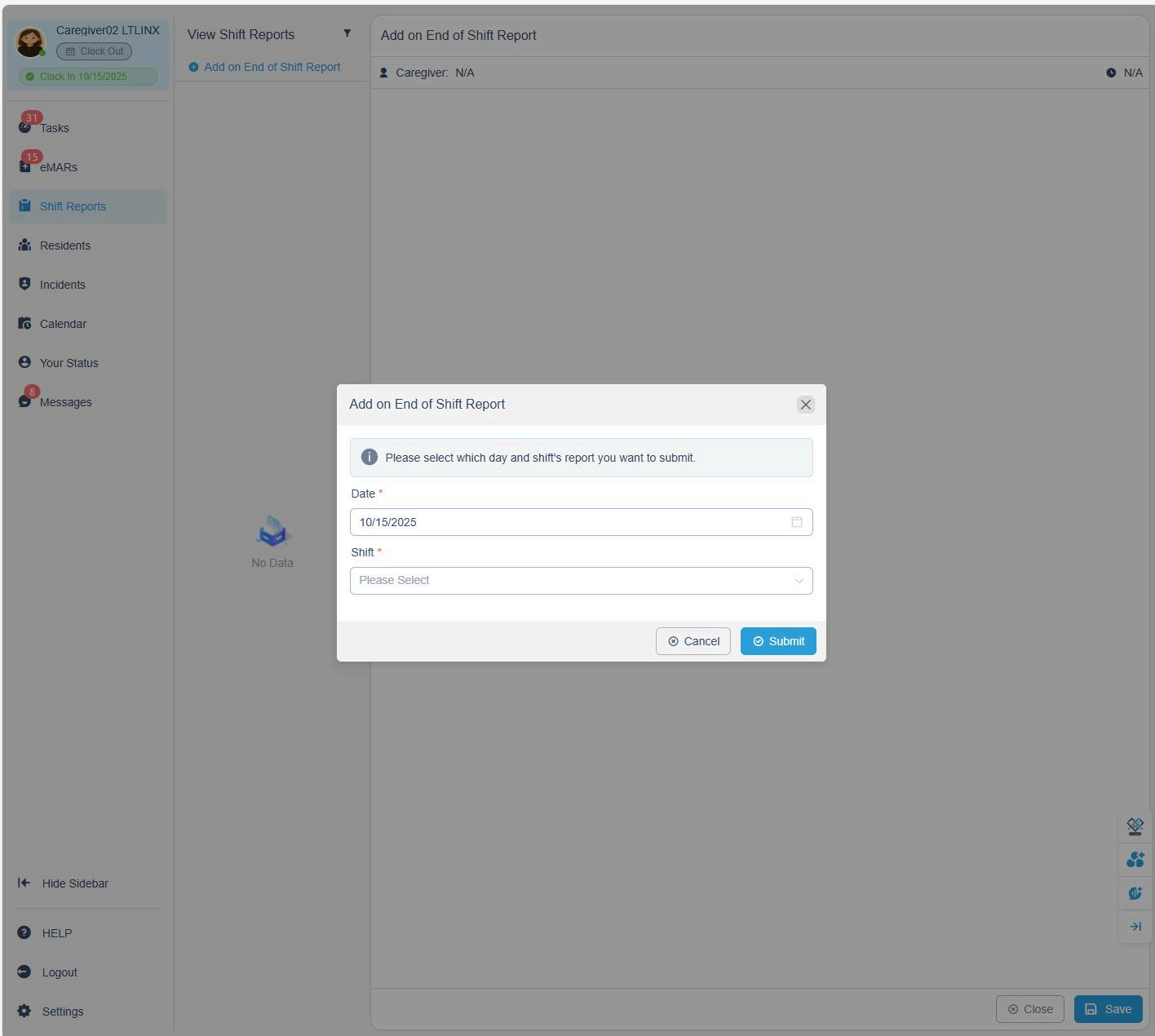
Task: Open the HELP question mark icon
Action: pos(24,932)
